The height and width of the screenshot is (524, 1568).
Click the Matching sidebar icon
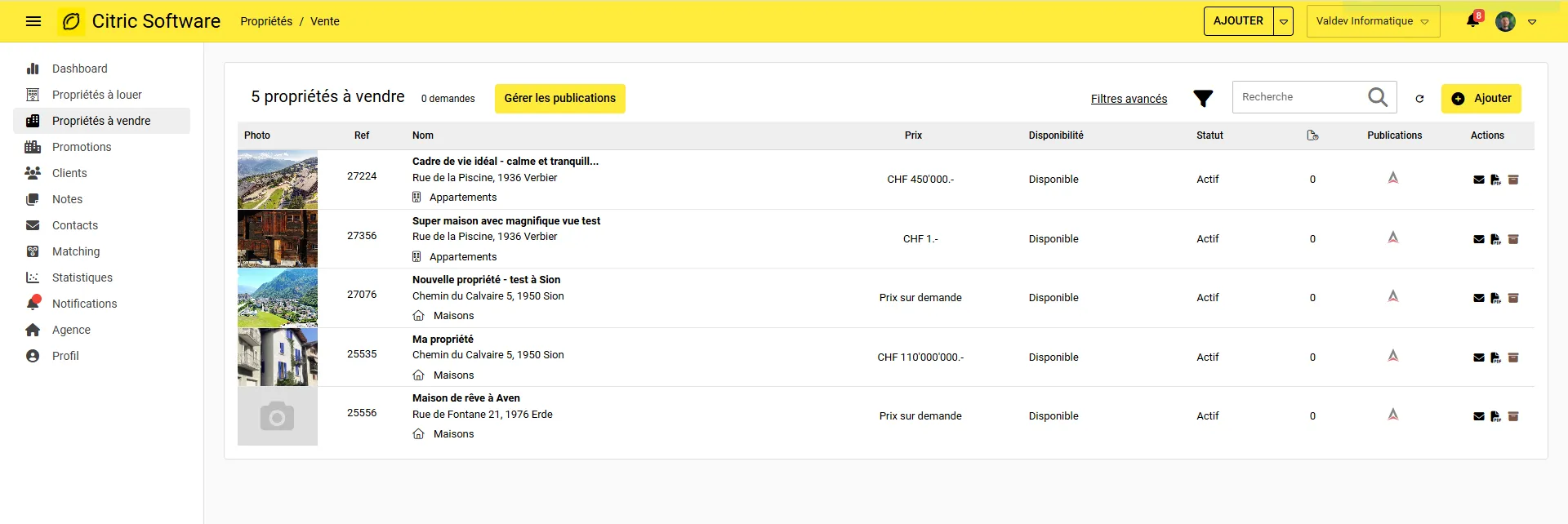[33, 251]
